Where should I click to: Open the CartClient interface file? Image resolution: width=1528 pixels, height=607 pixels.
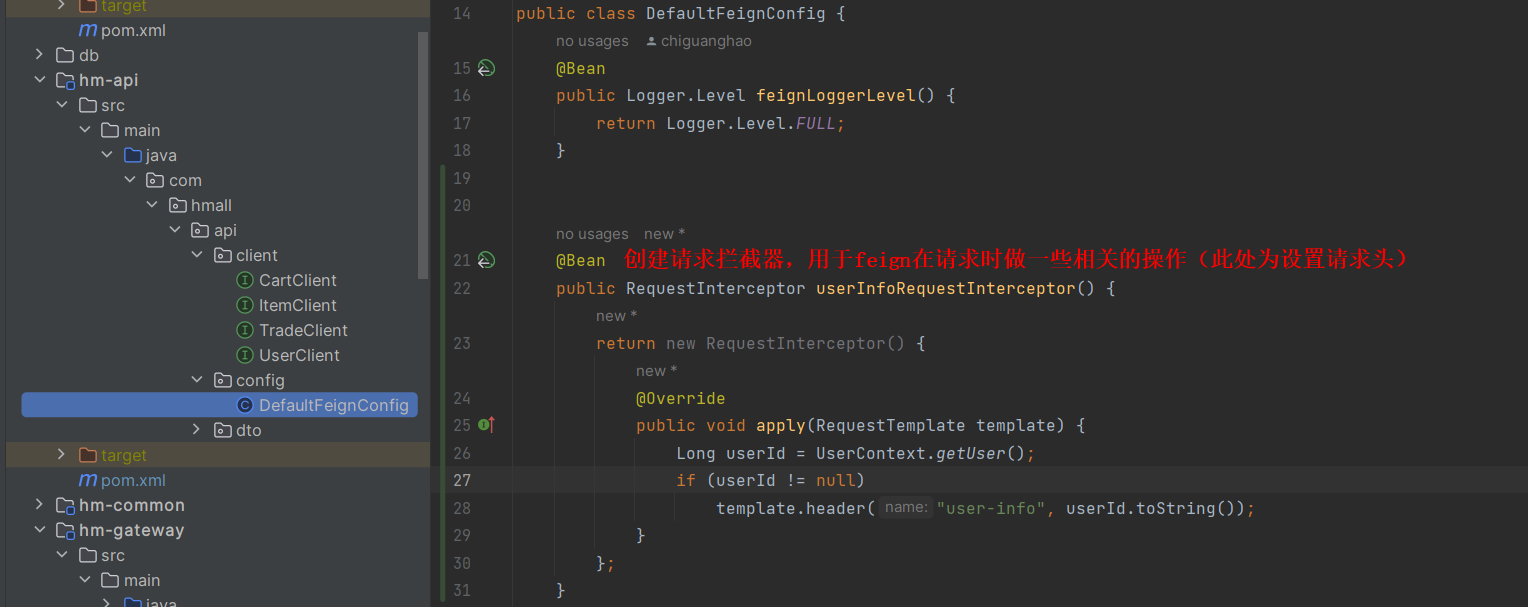point(297,280)
